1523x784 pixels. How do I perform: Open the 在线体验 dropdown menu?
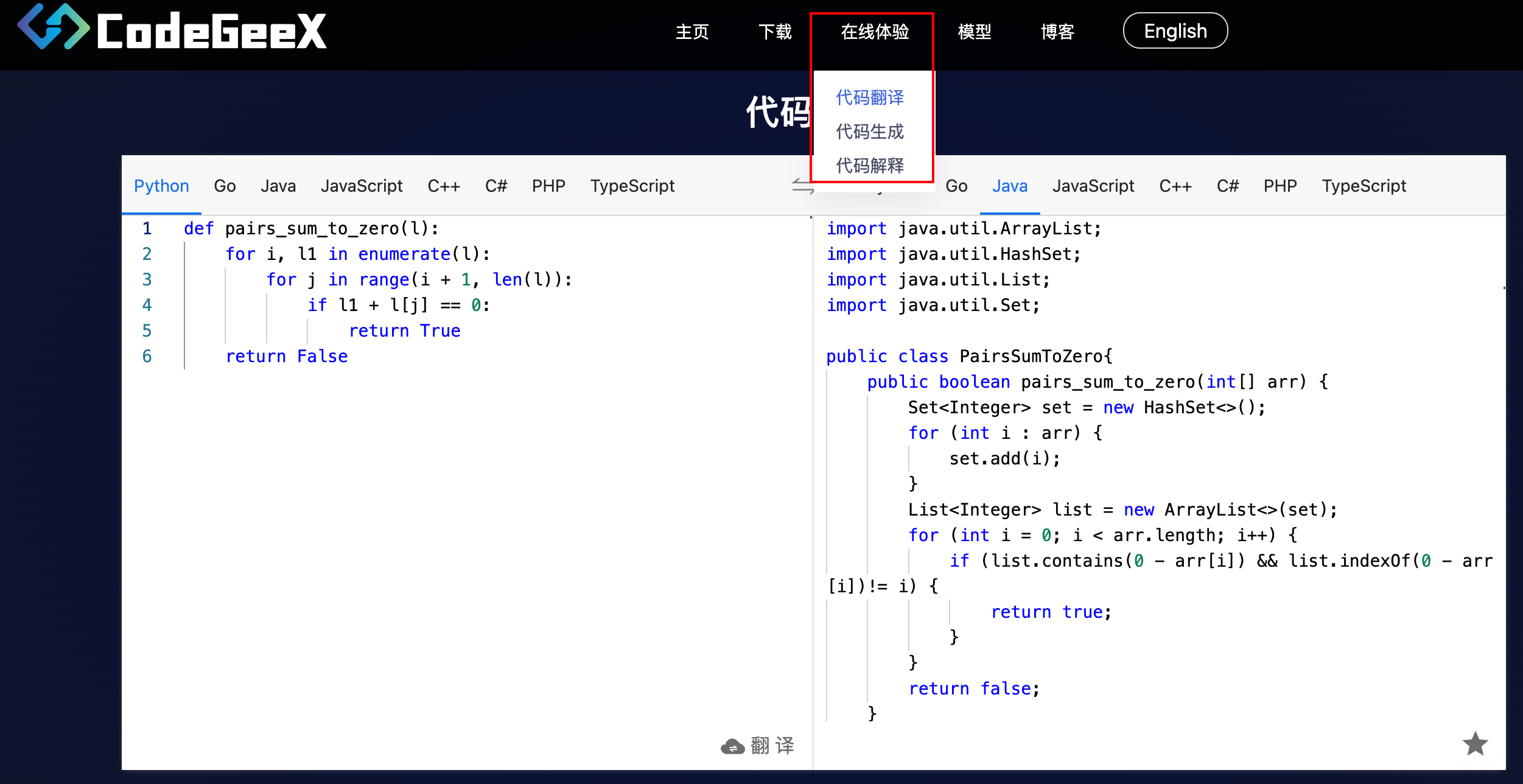[874, 33]
